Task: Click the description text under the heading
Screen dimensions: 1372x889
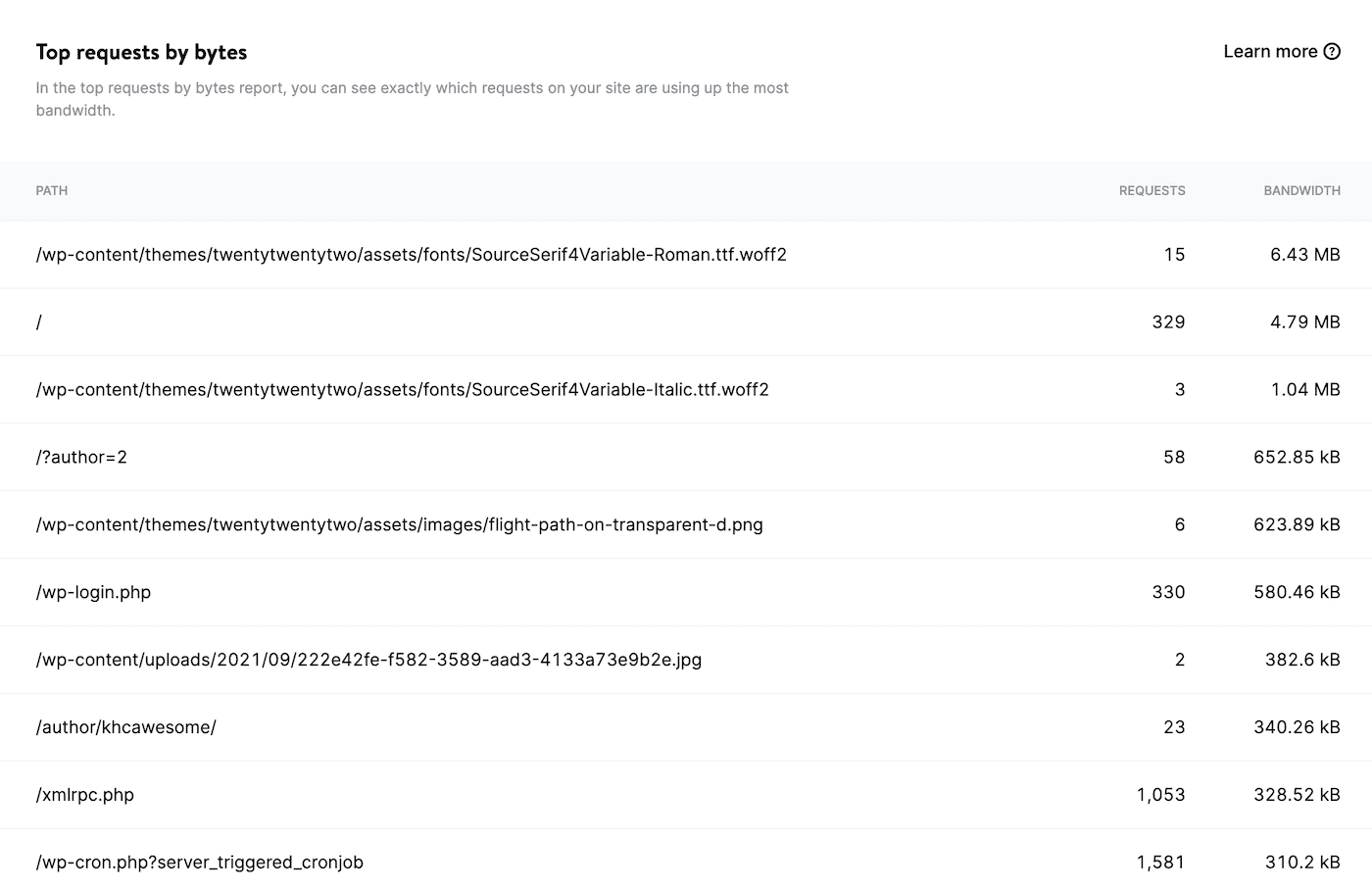Action: point(413,98)
